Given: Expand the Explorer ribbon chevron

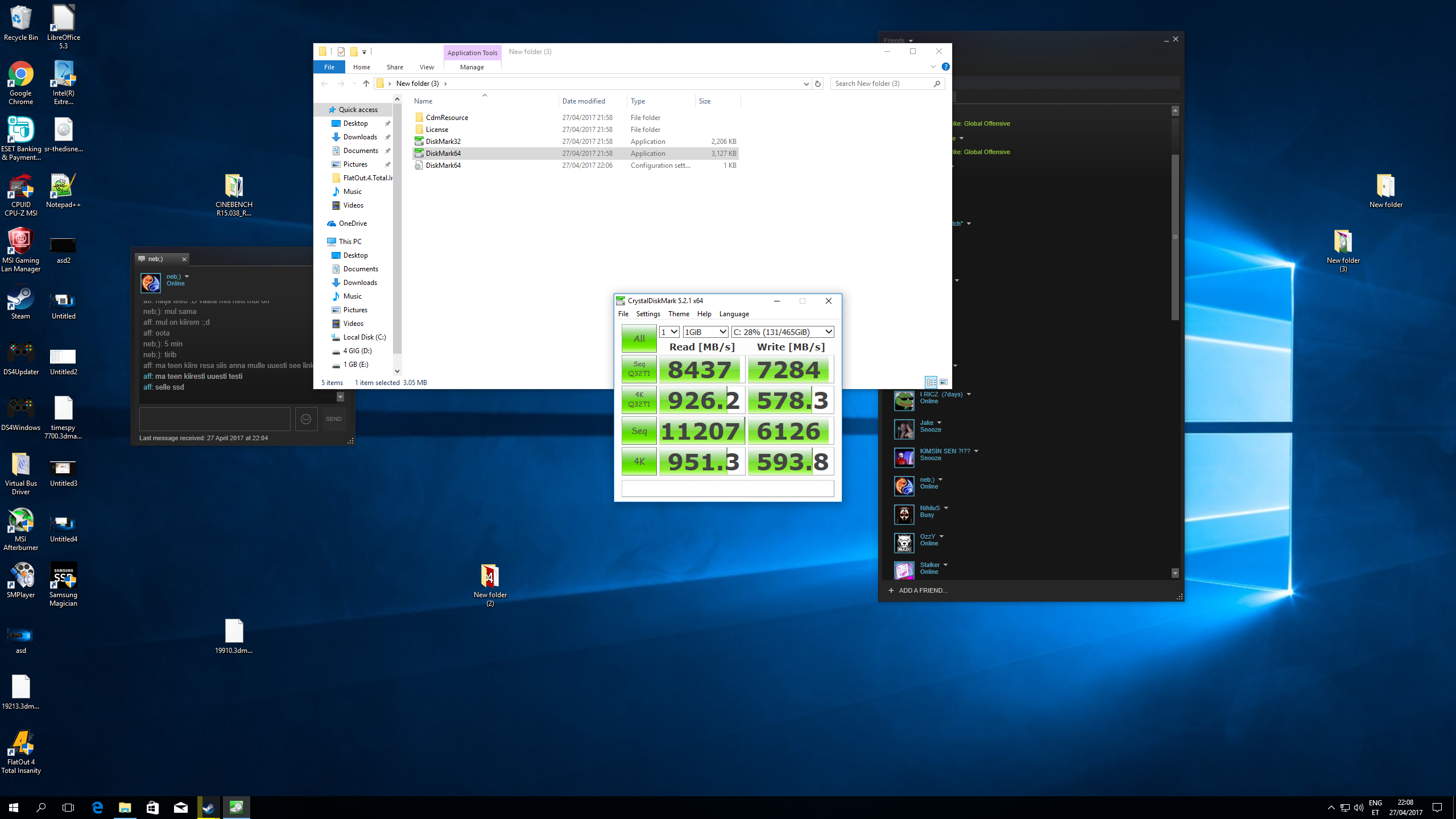Looking at the screenshot, I should point(933,67).
